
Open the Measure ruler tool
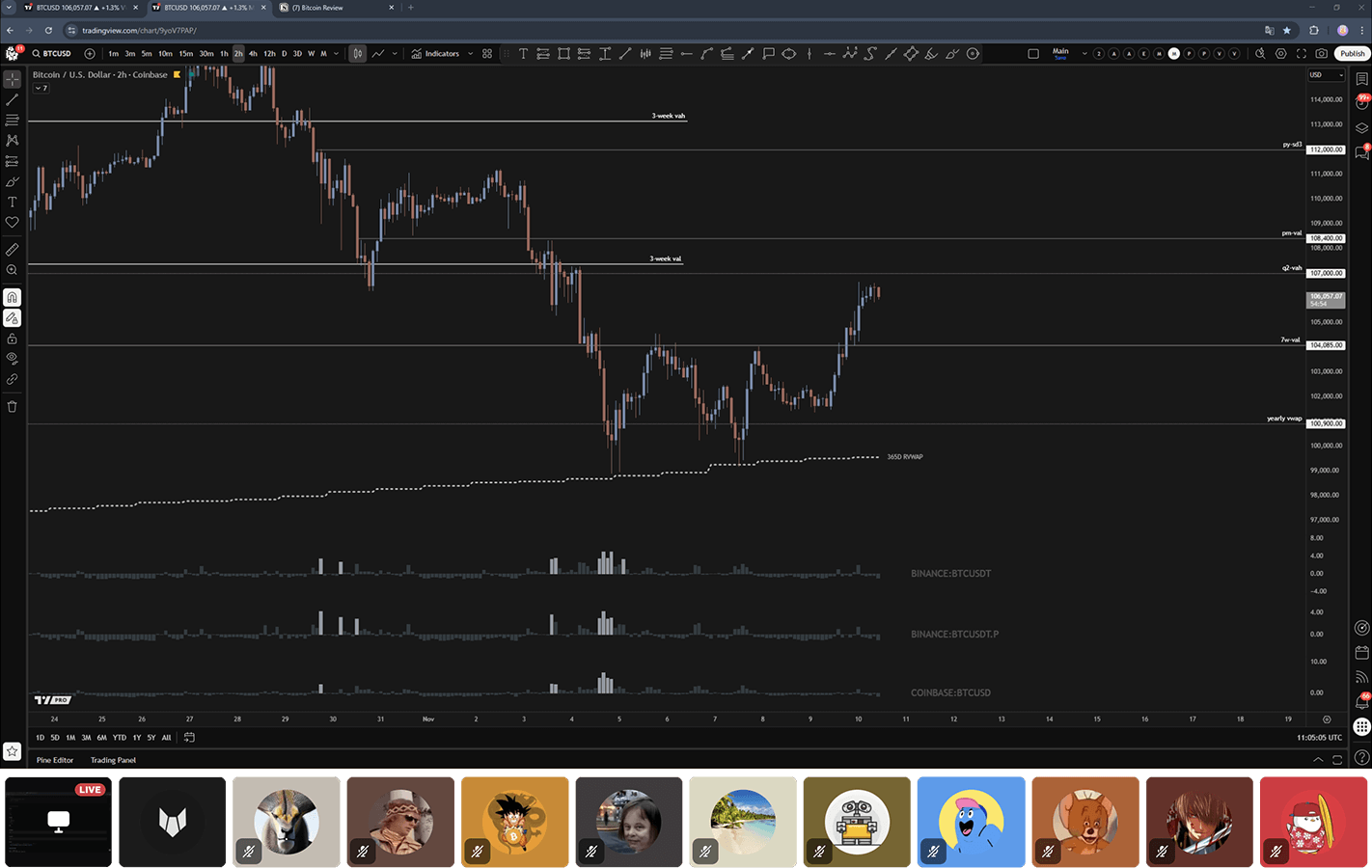(x=13, y=249)
